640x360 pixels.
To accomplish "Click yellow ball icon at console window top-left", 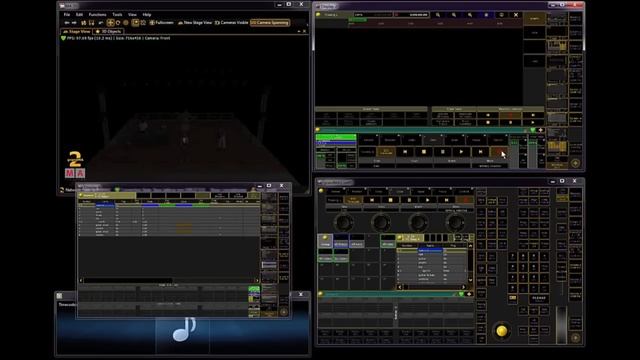I will click(x=321, y=191).
